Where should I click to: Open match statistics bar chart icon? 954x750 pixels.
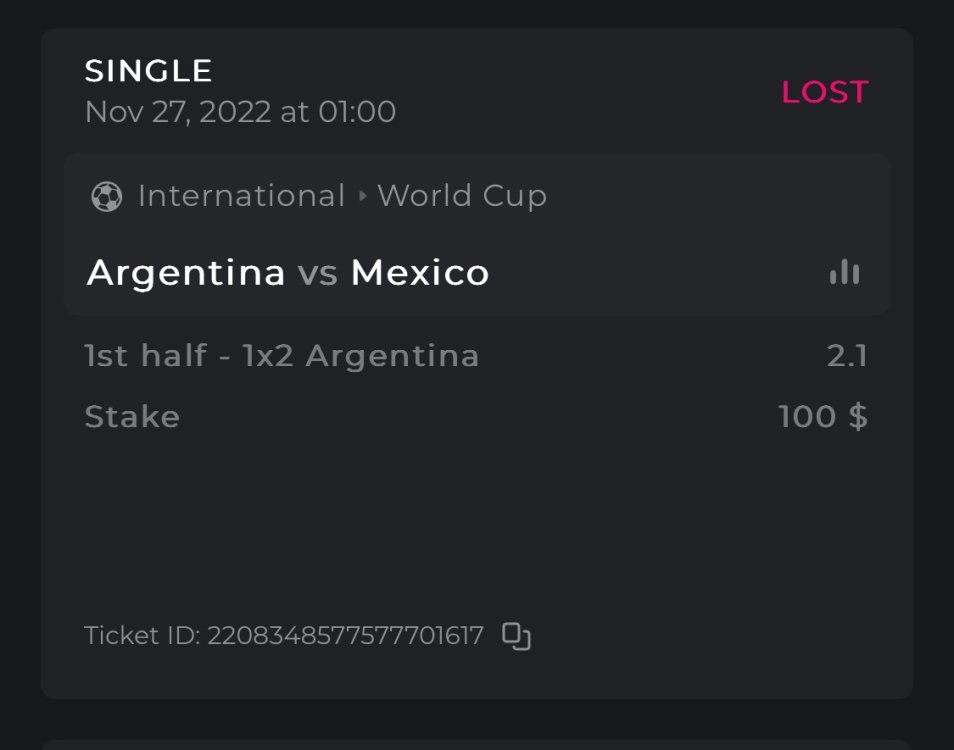pos(844,272)
